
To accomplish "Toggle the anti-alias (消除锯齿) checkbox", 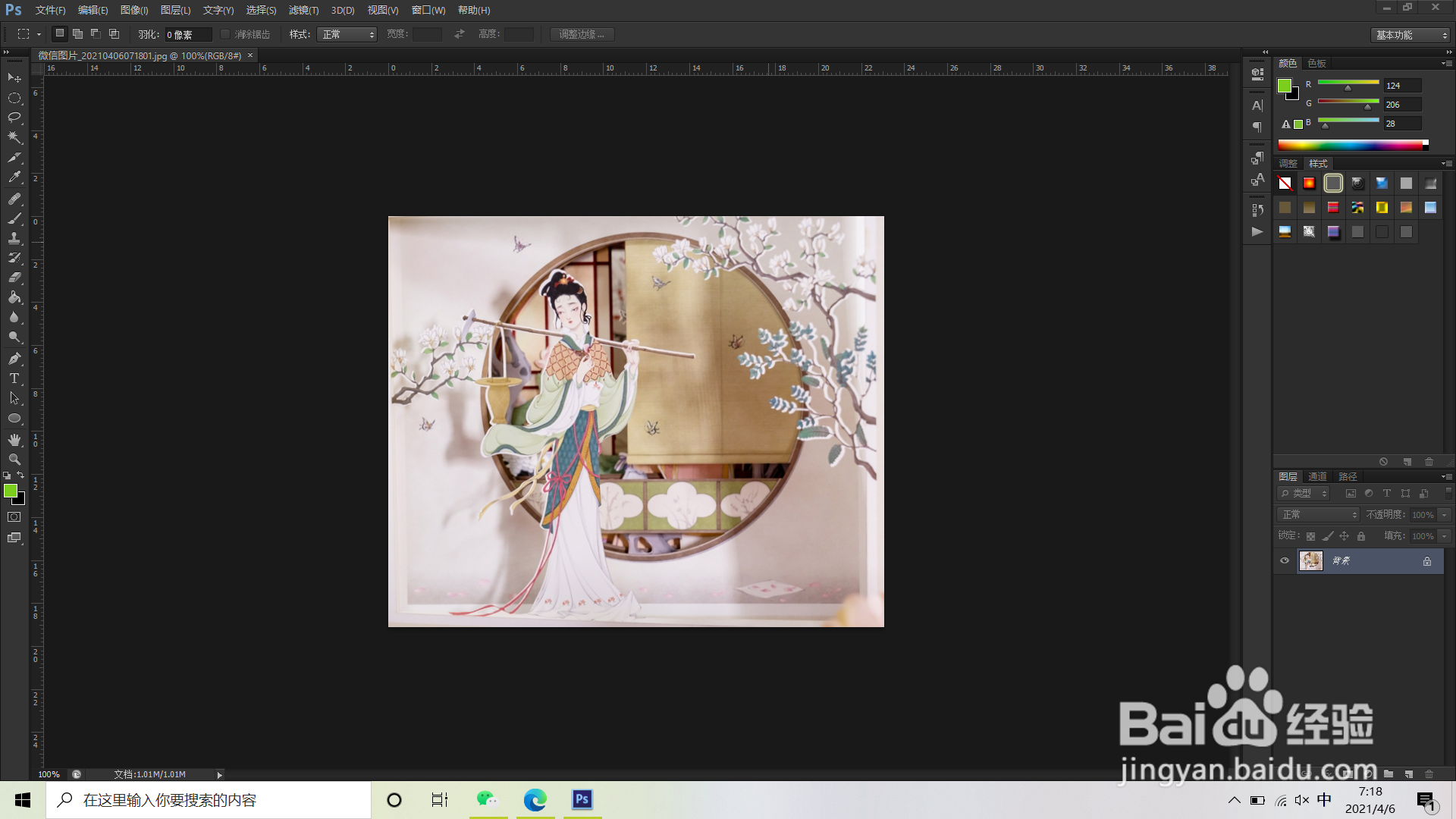I will [x=225, y=34].
